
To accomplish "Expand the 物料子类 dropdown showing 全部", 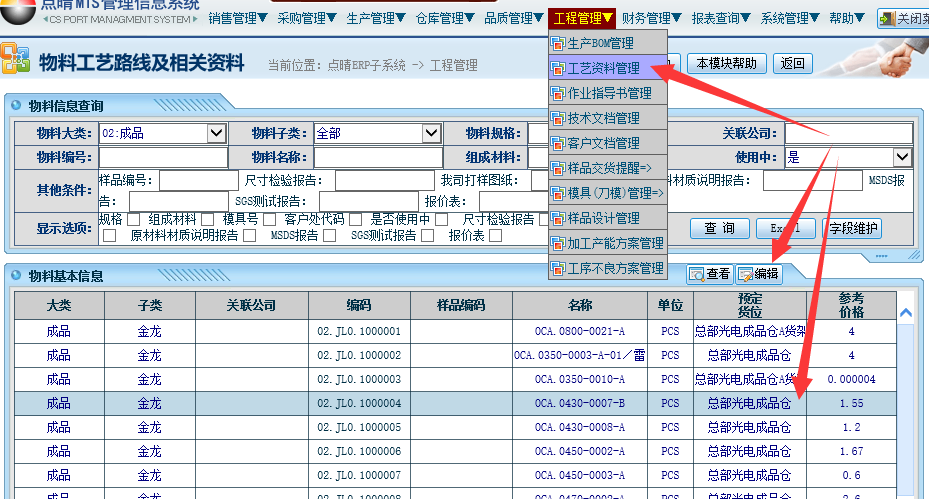I will point(431,133).
